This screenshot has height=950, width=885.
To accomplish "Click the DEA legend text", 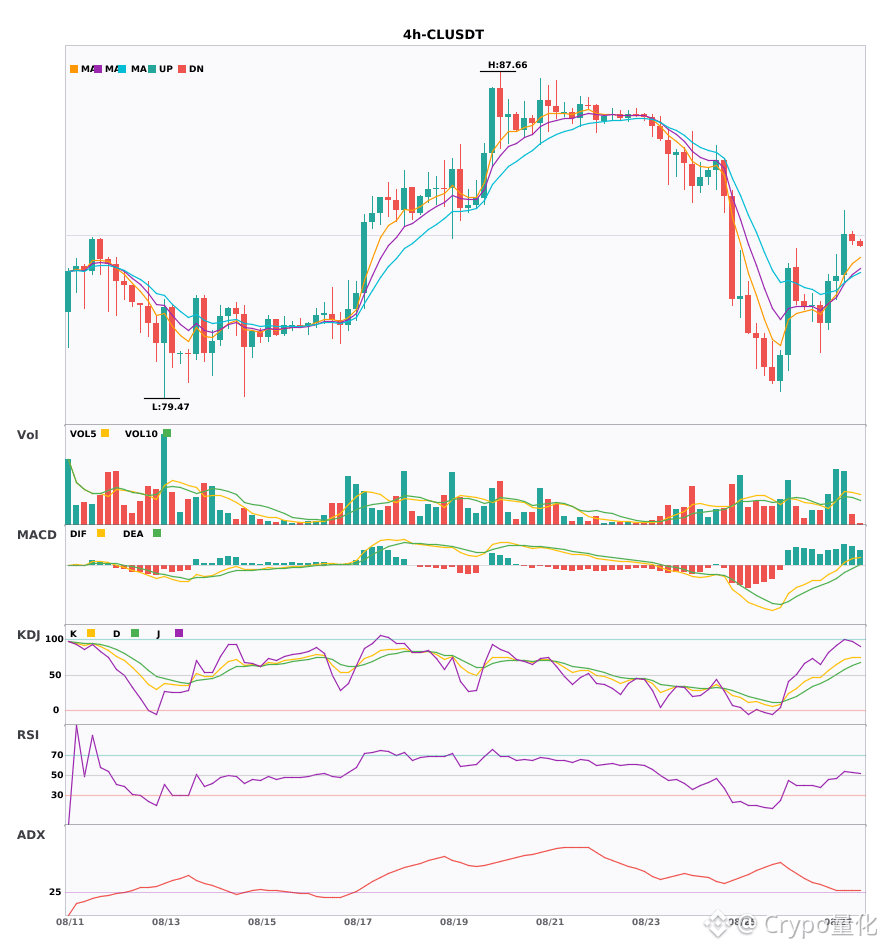I will (x=133, y=534).
